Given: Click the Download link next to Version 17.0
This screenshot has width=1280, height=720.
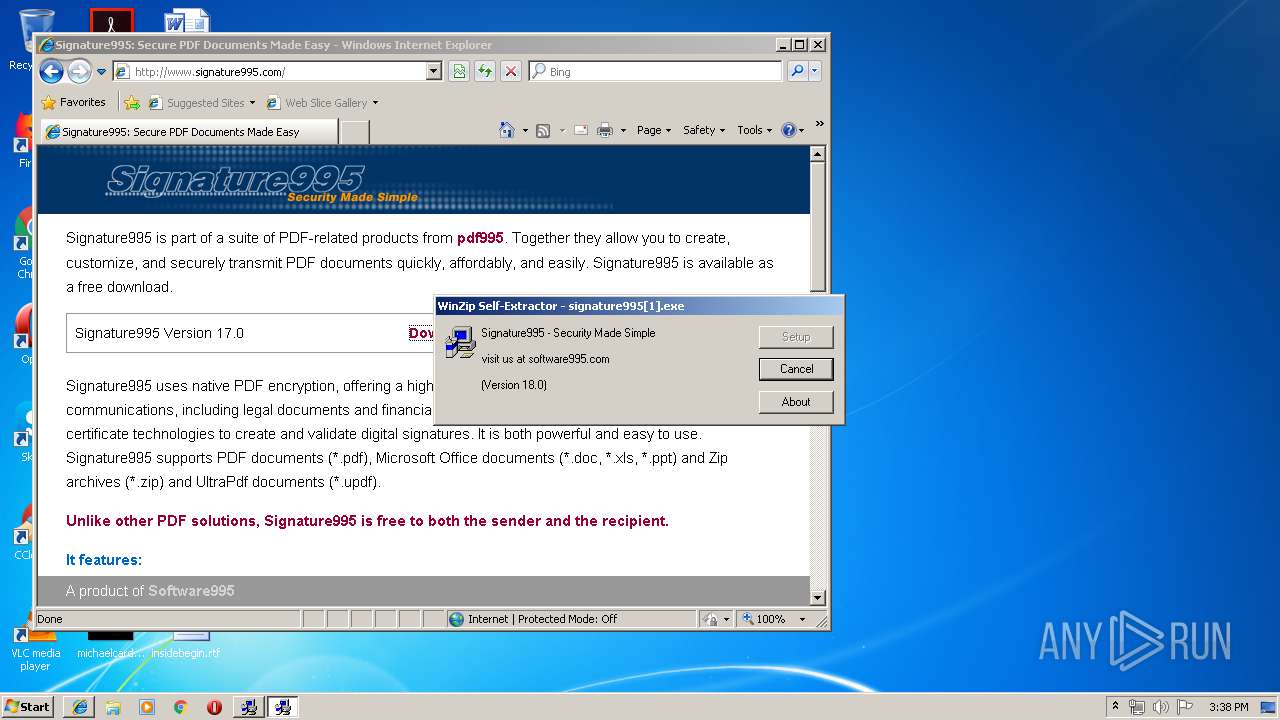Looking at the screenshot, I should click(421, 333).
